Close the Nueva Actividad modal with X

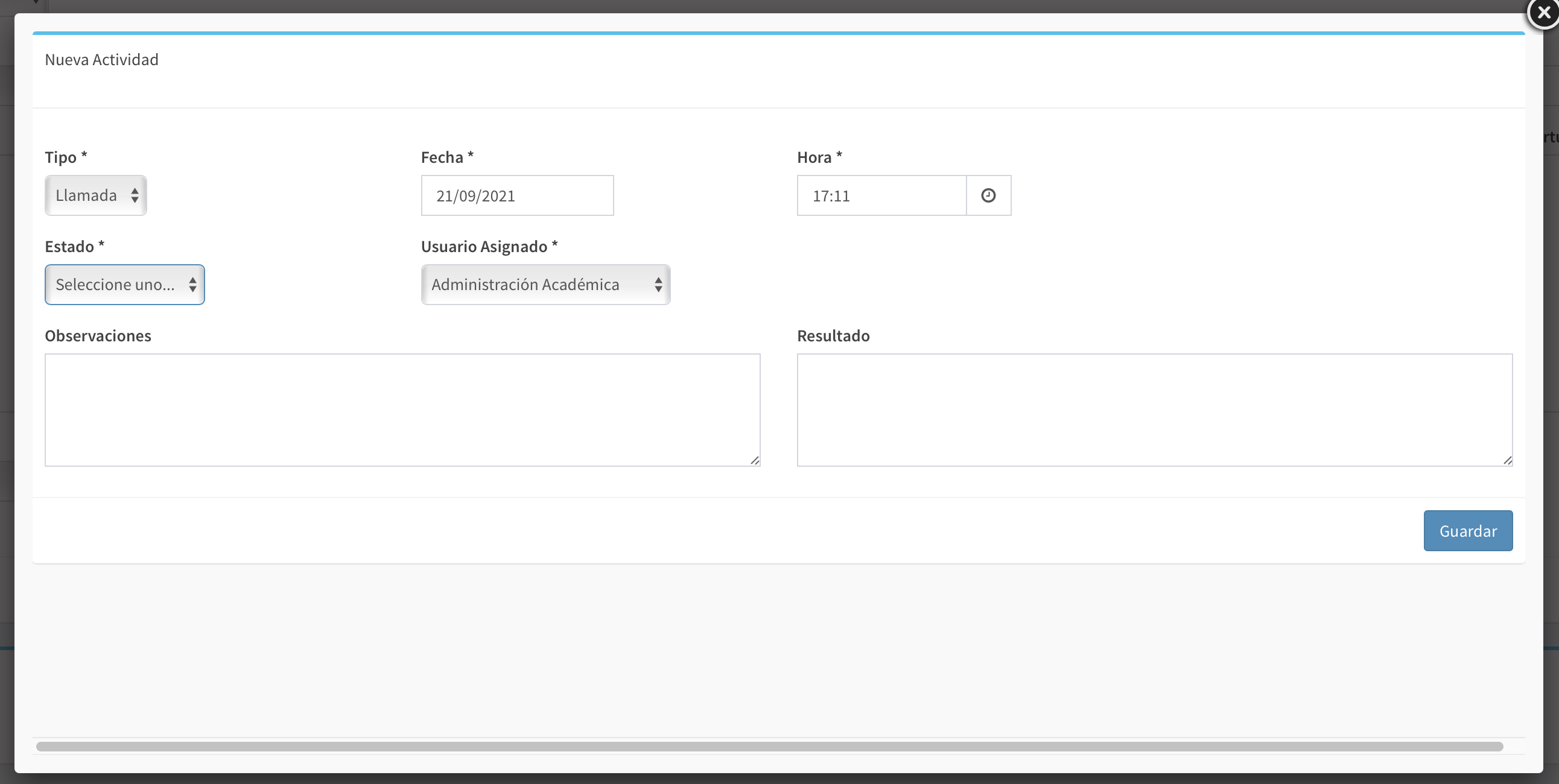click(x=1543, y=12)
